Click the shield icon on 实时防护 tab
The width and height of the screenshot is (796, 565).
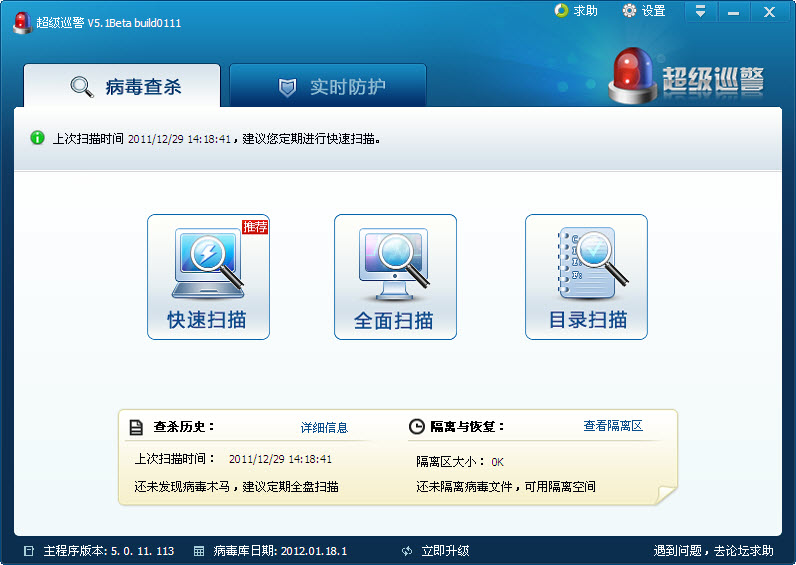[x=287, y=88]
